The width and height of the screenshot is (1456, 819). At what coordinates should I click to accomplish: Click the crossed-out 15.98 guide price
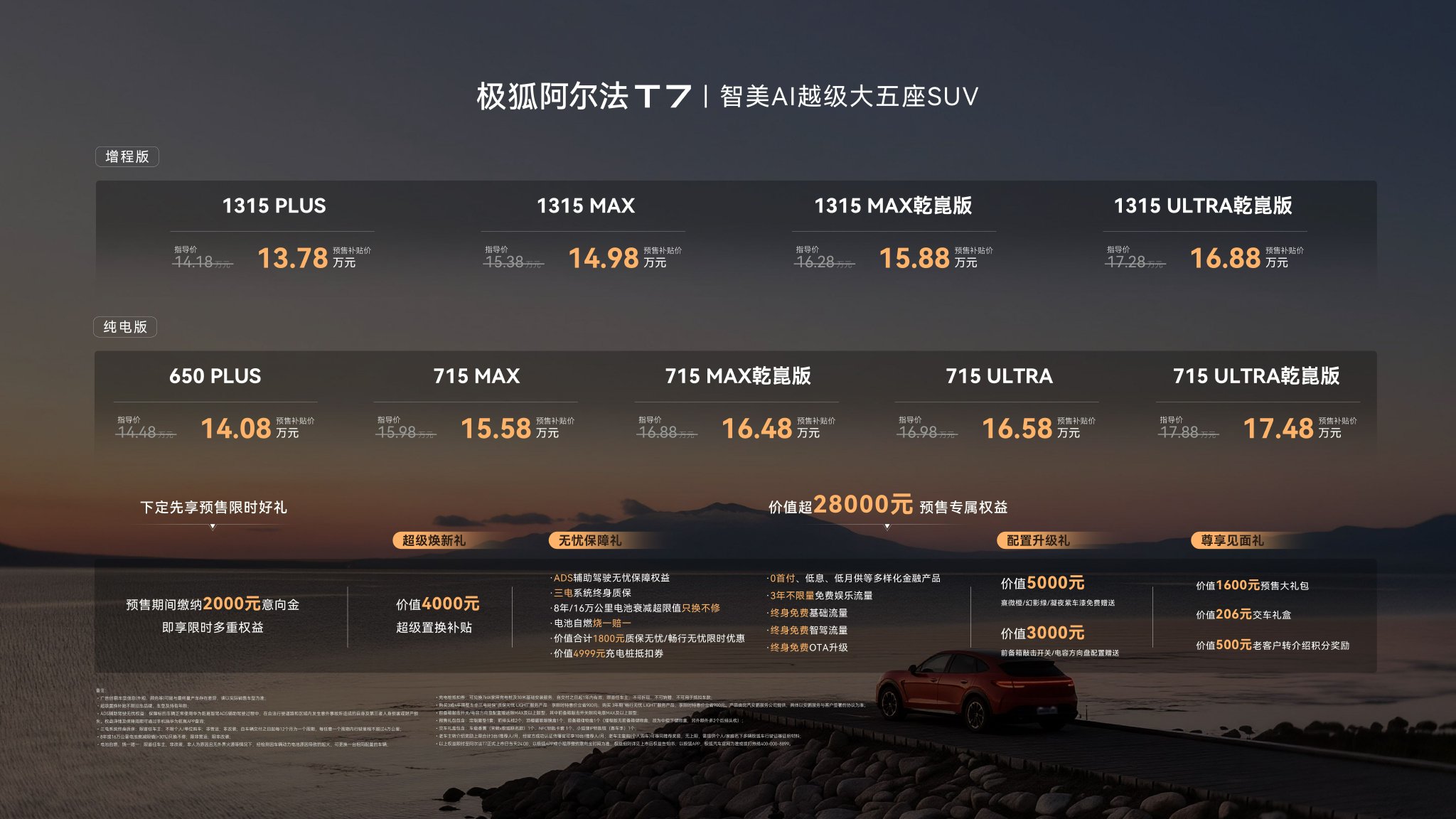406,432
